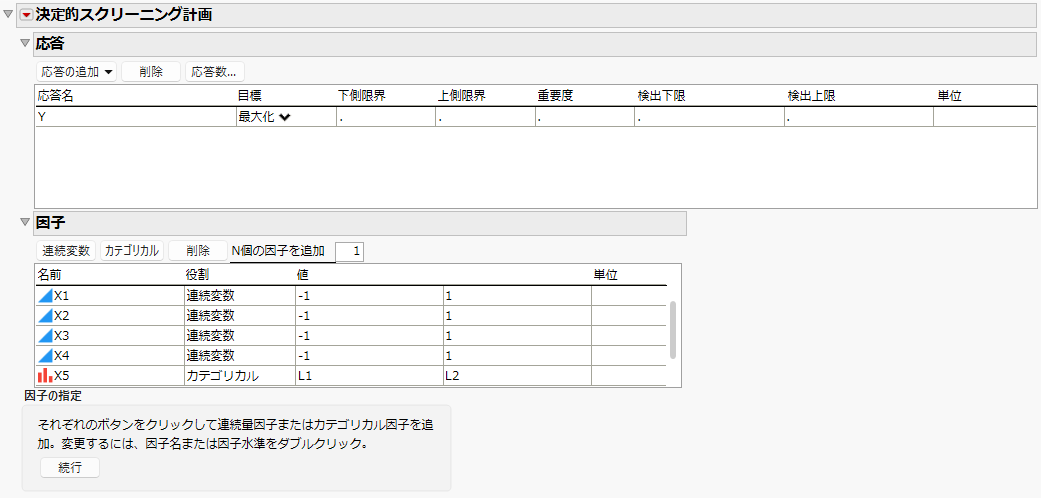1041x498 pixels.
Task: Add a factor with the 連続変数 button
Action: (66, 250)
